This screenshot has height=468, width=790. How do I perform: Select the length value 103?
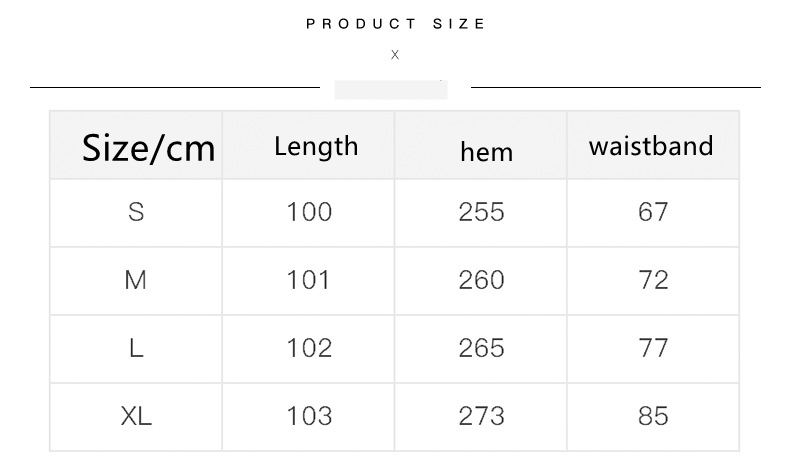click(x=309, y=416)
